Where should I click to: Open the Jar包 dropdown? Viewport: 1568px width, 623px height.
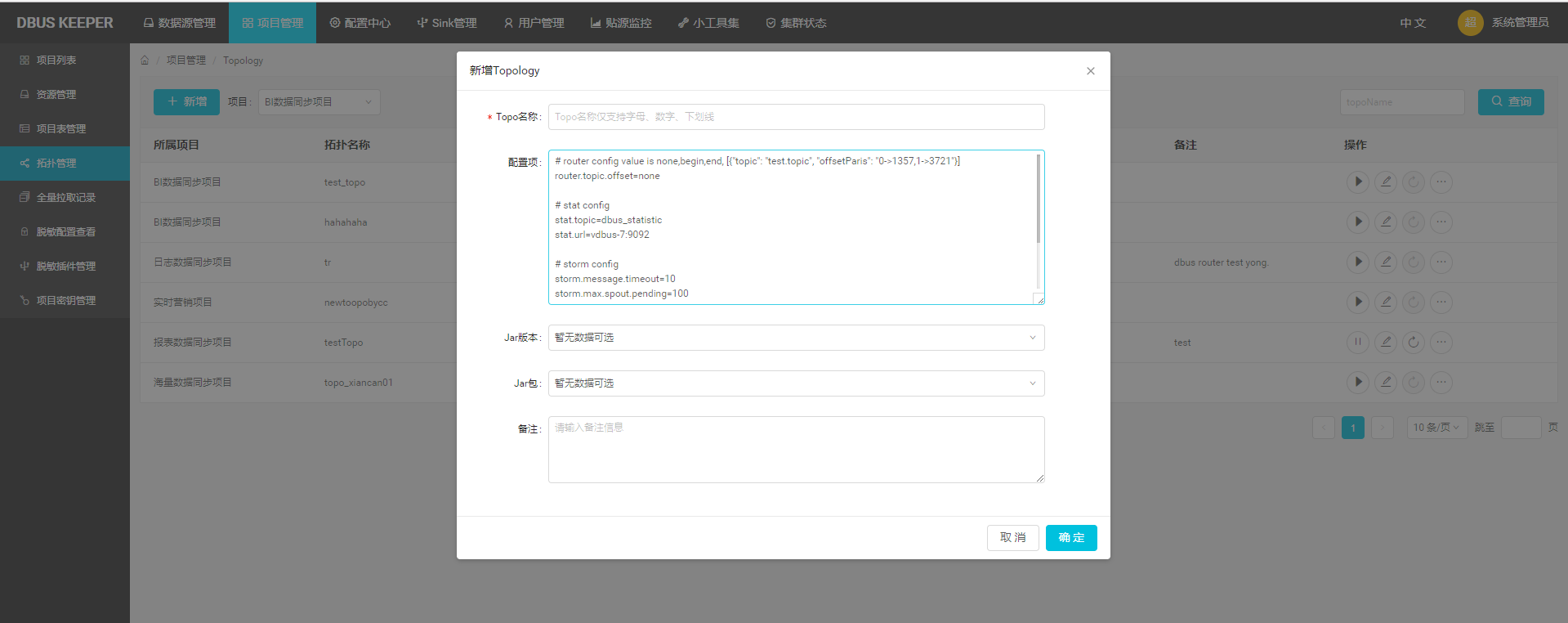pyautogui.click(x=796, y=383)
